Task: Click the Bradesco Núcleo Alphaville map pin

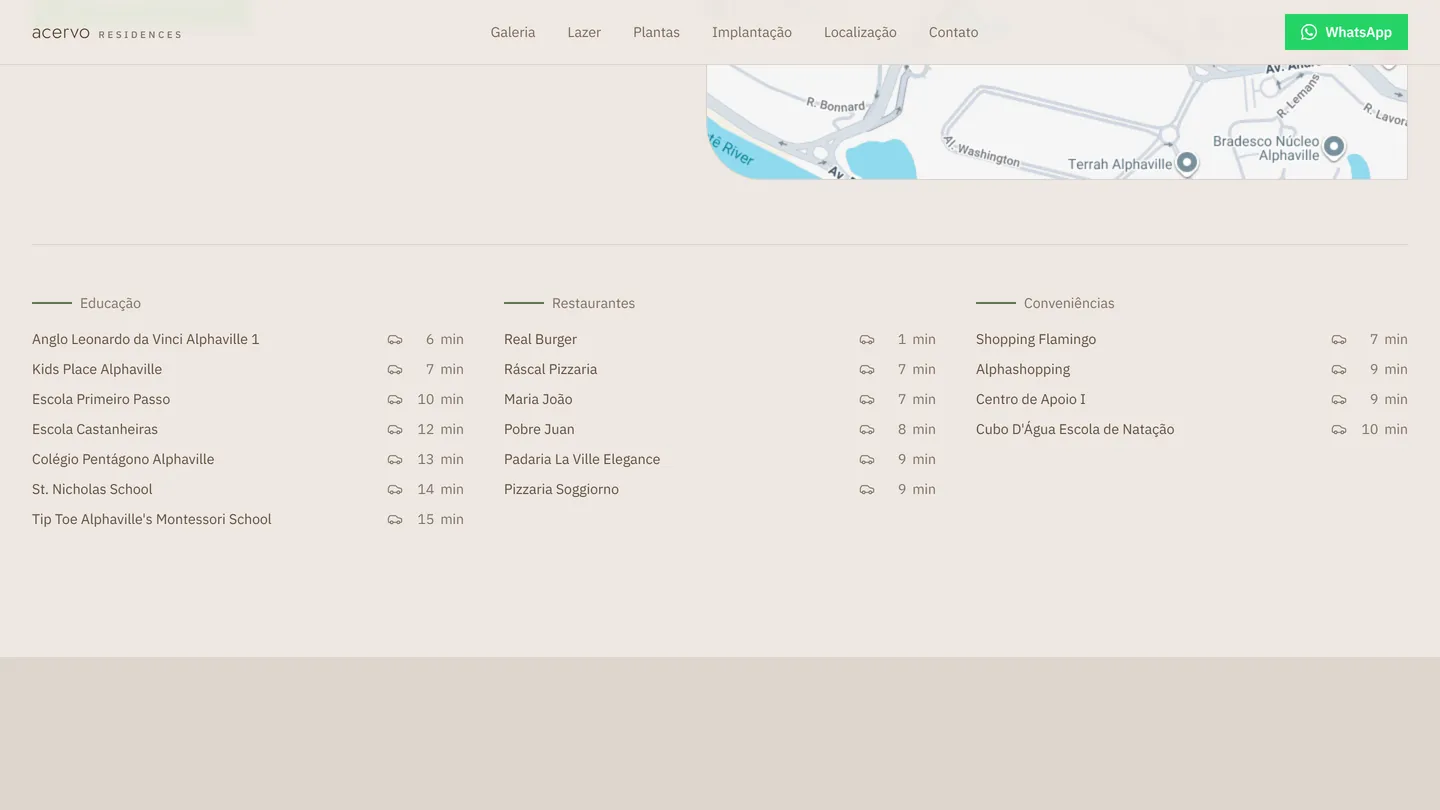Action: point(1333,148)
